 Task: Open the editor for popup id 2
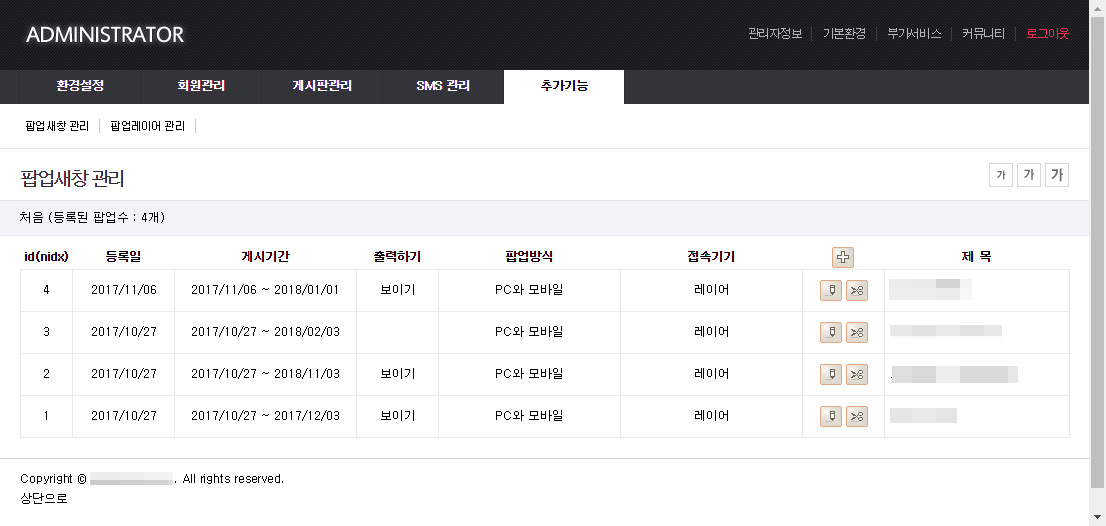[830, 374]
